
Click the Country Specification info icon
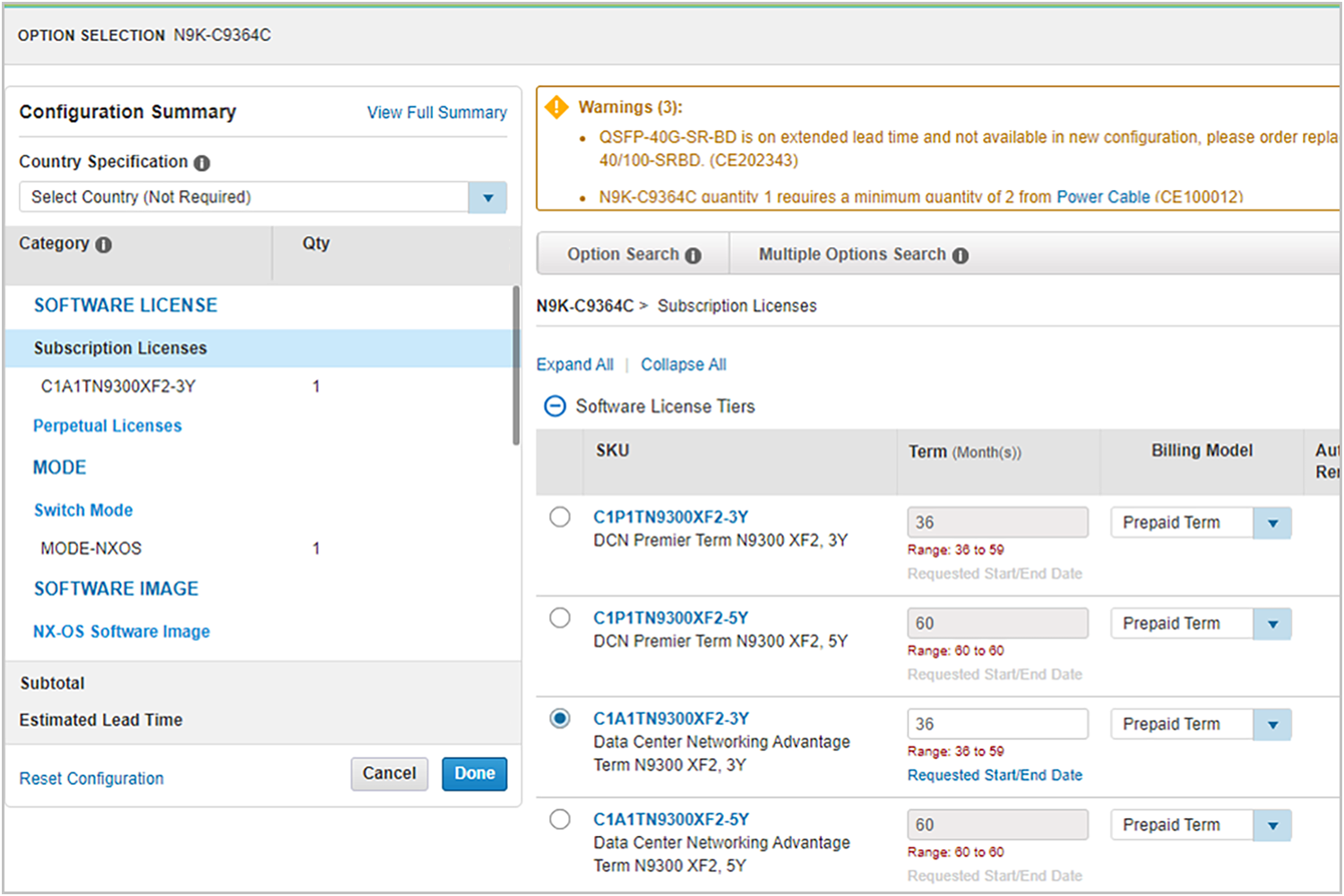coord(202,163)
